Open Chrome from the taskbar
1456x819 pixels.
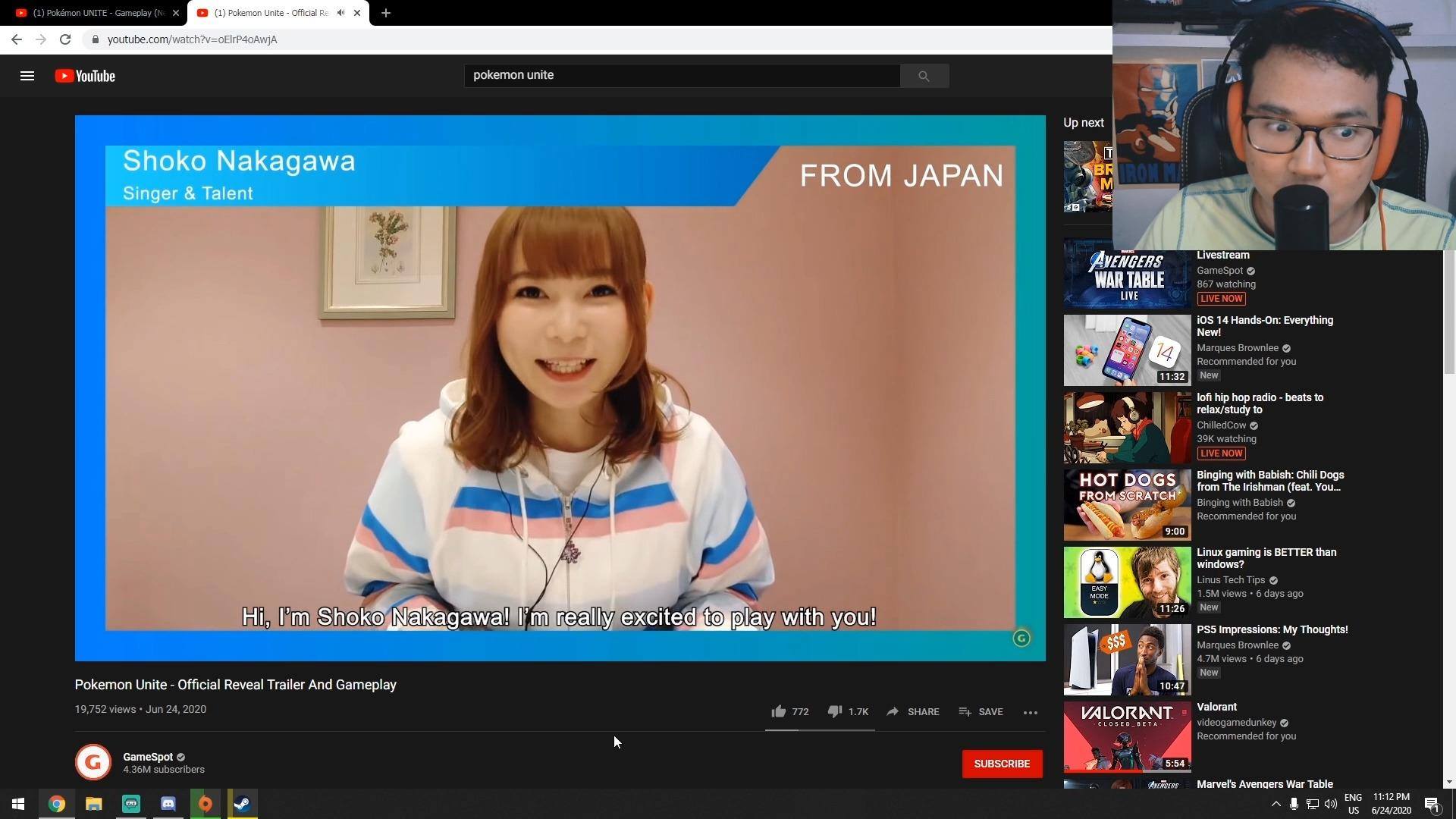coord(57,804)
